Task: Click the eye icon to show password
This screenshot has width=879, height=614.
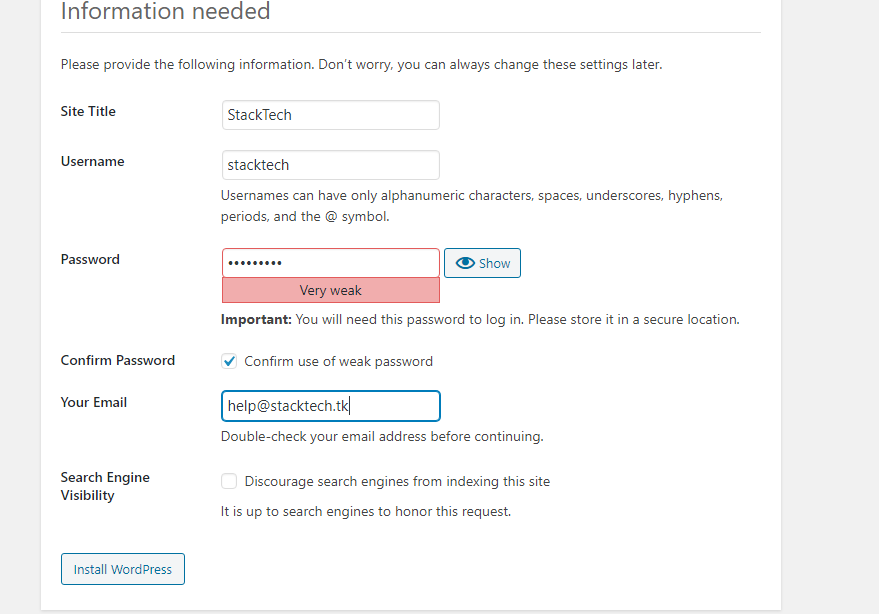Action: [465, 263]
